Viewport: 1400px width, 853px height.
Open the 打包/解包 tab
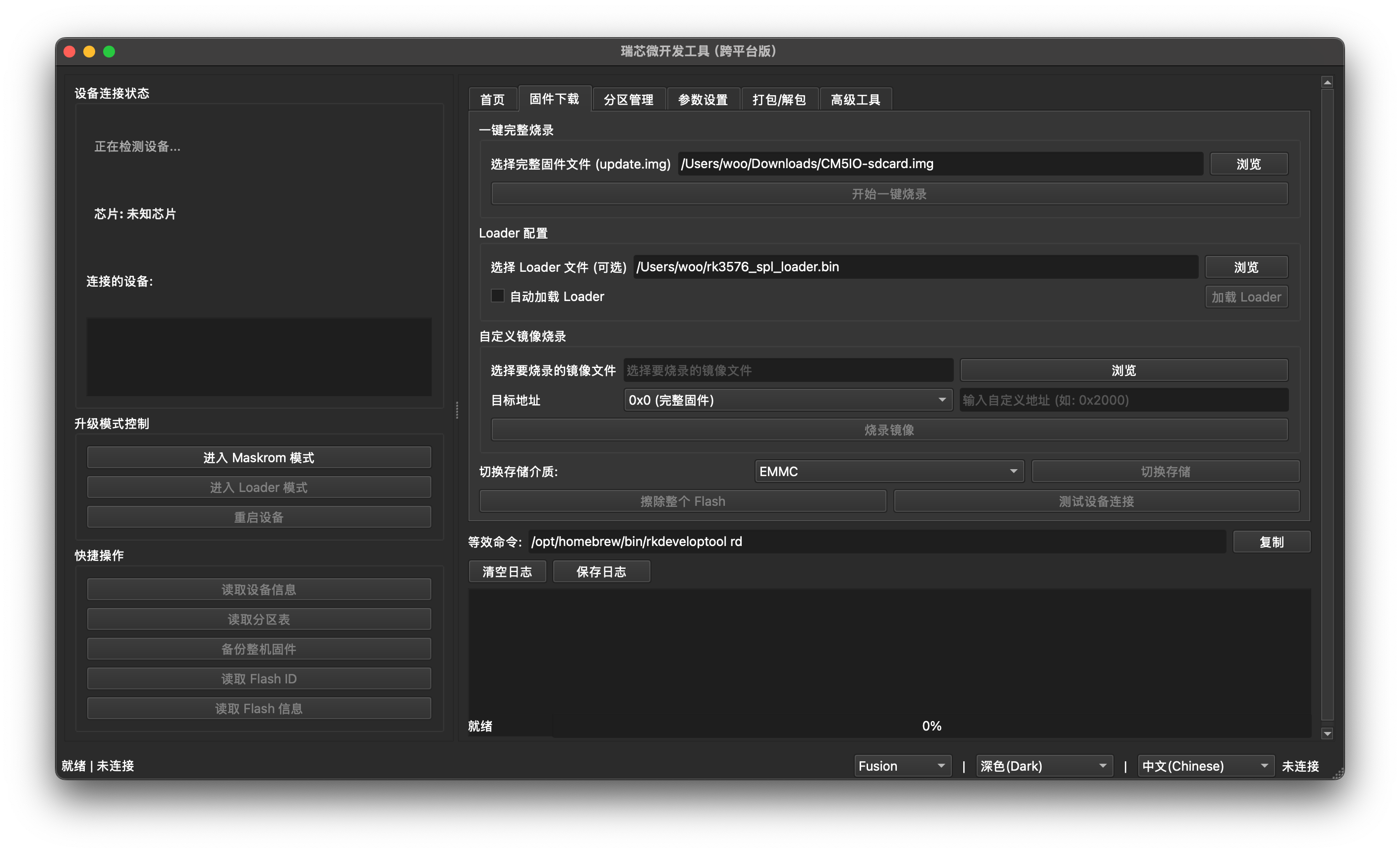[x=779, y=100]
